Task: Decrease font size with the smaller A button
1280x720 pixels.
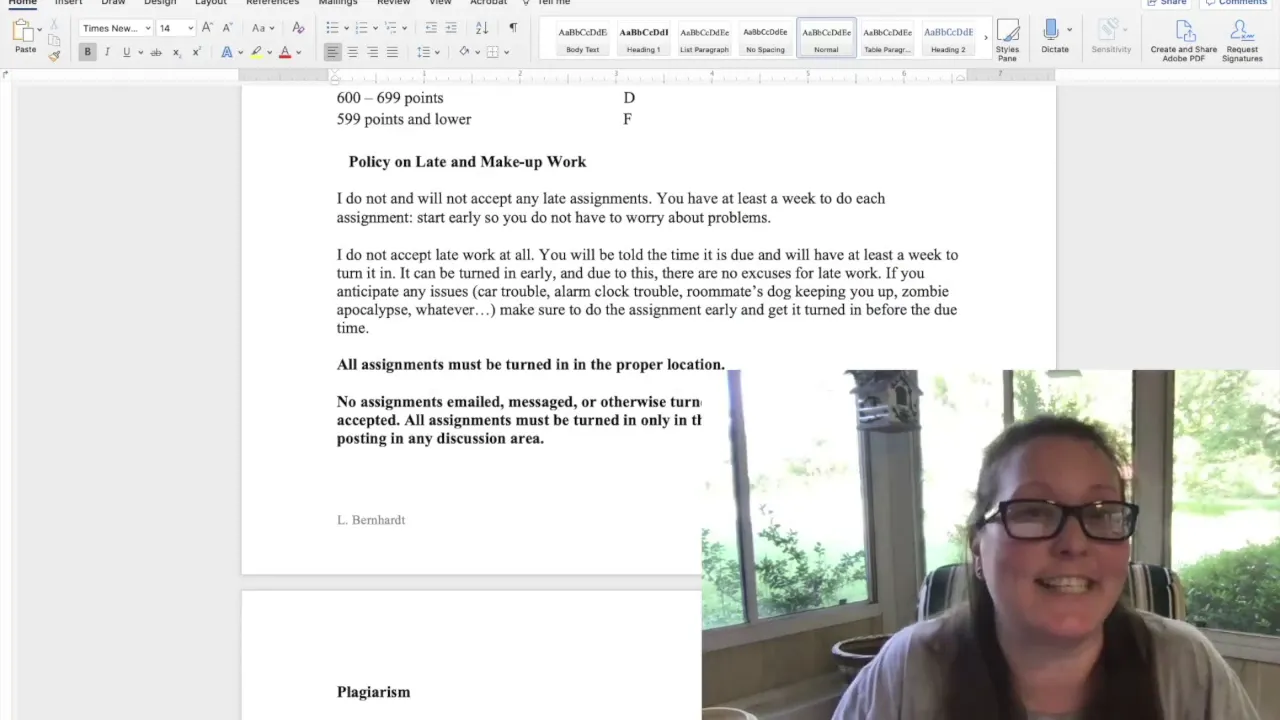Action: click(x=227, y=28)
